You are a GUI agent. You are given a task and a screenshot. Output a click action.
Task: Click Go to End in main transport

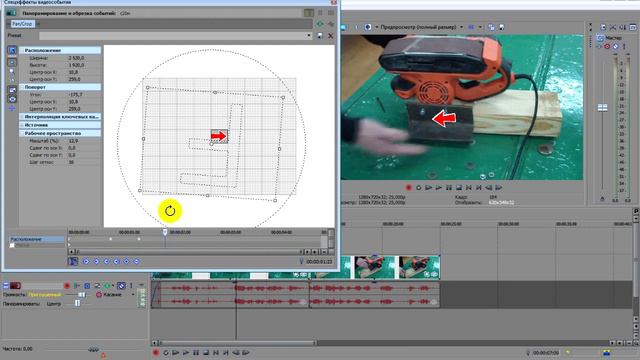[x=226, y=353]
